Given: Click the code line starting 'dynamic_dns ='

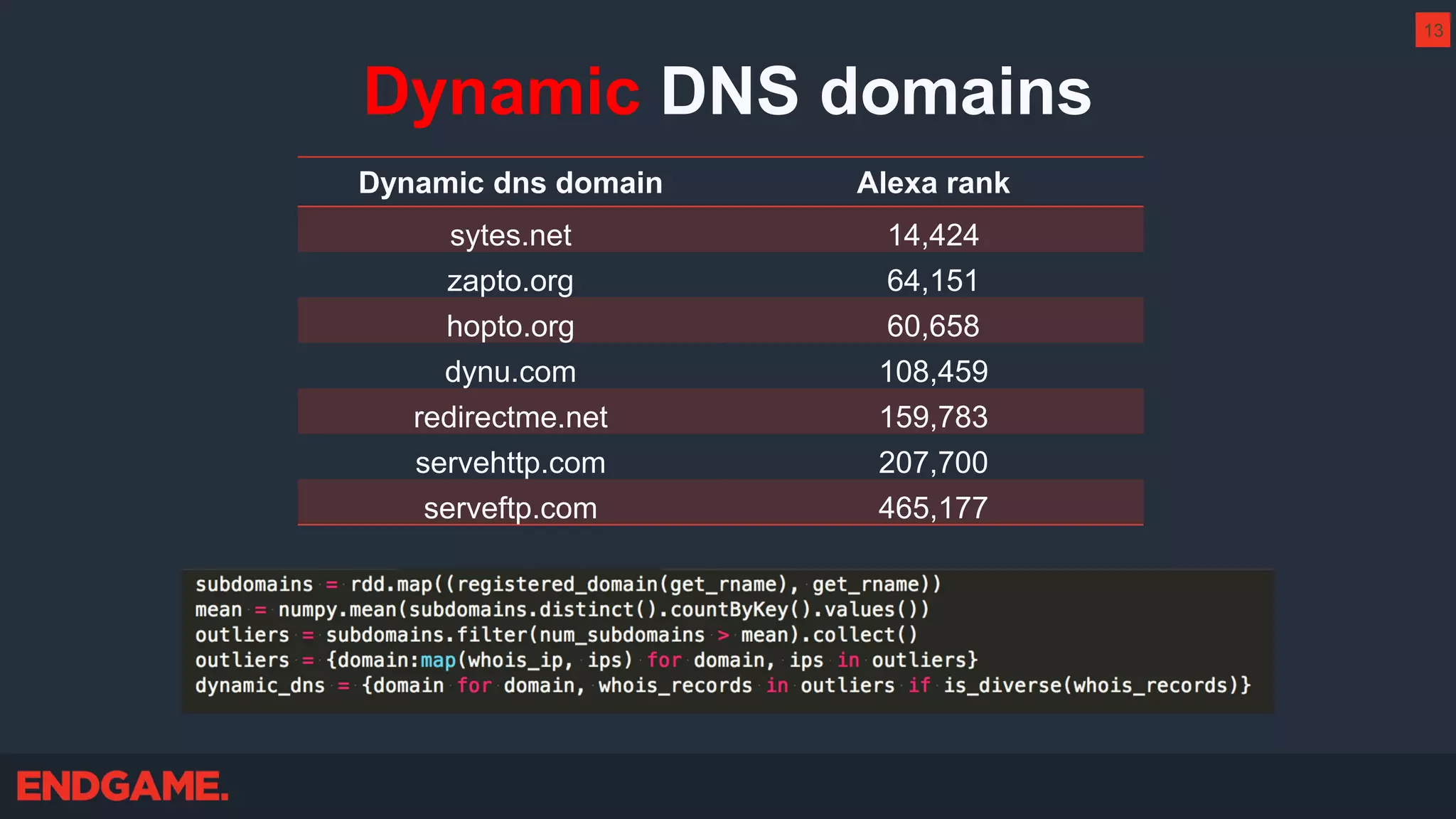Looking at the screenshot, I should [x=723, y=685].
